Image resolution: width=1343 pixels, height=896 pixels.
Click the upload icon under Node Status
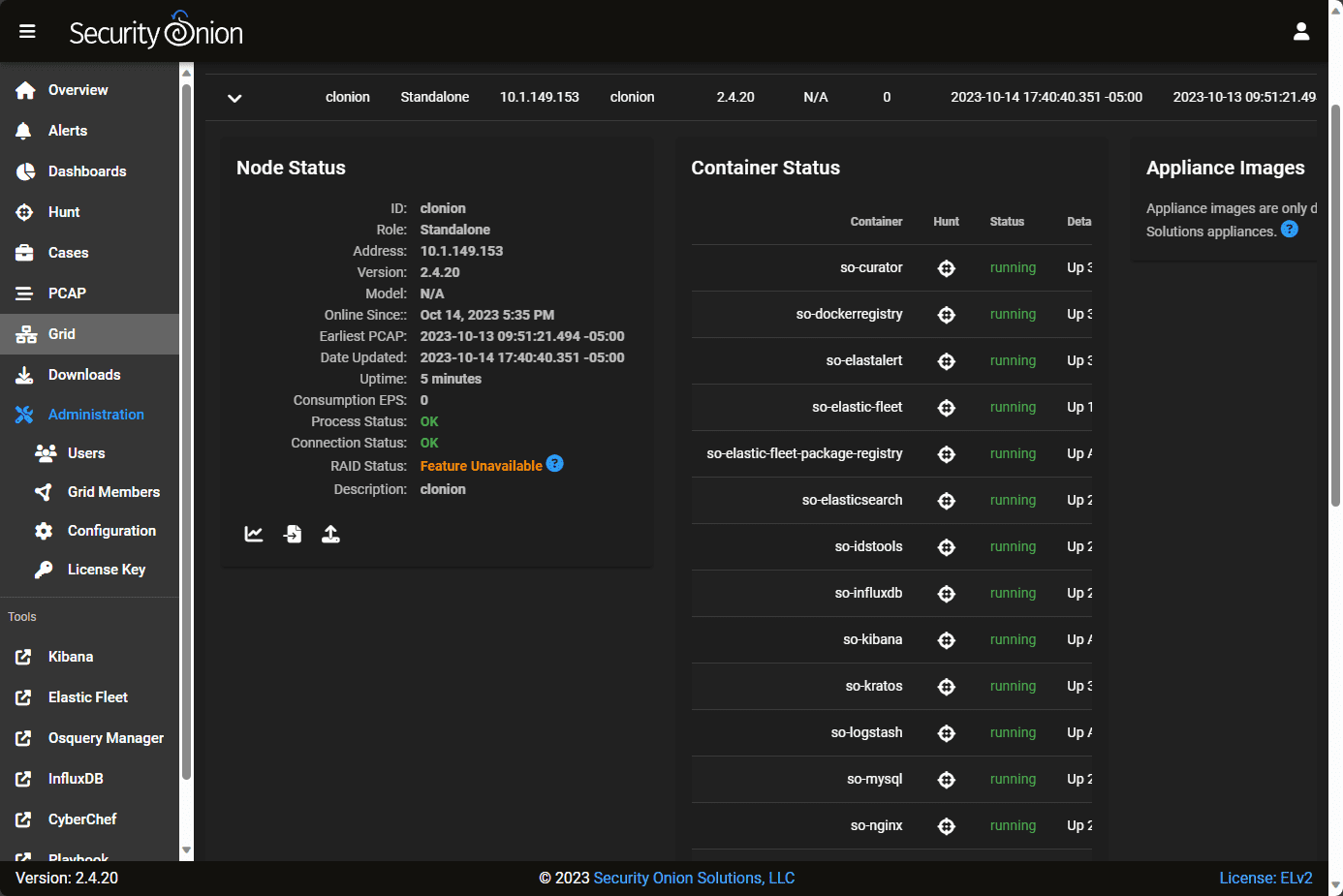pyautogui.click(x=330, y=534)
